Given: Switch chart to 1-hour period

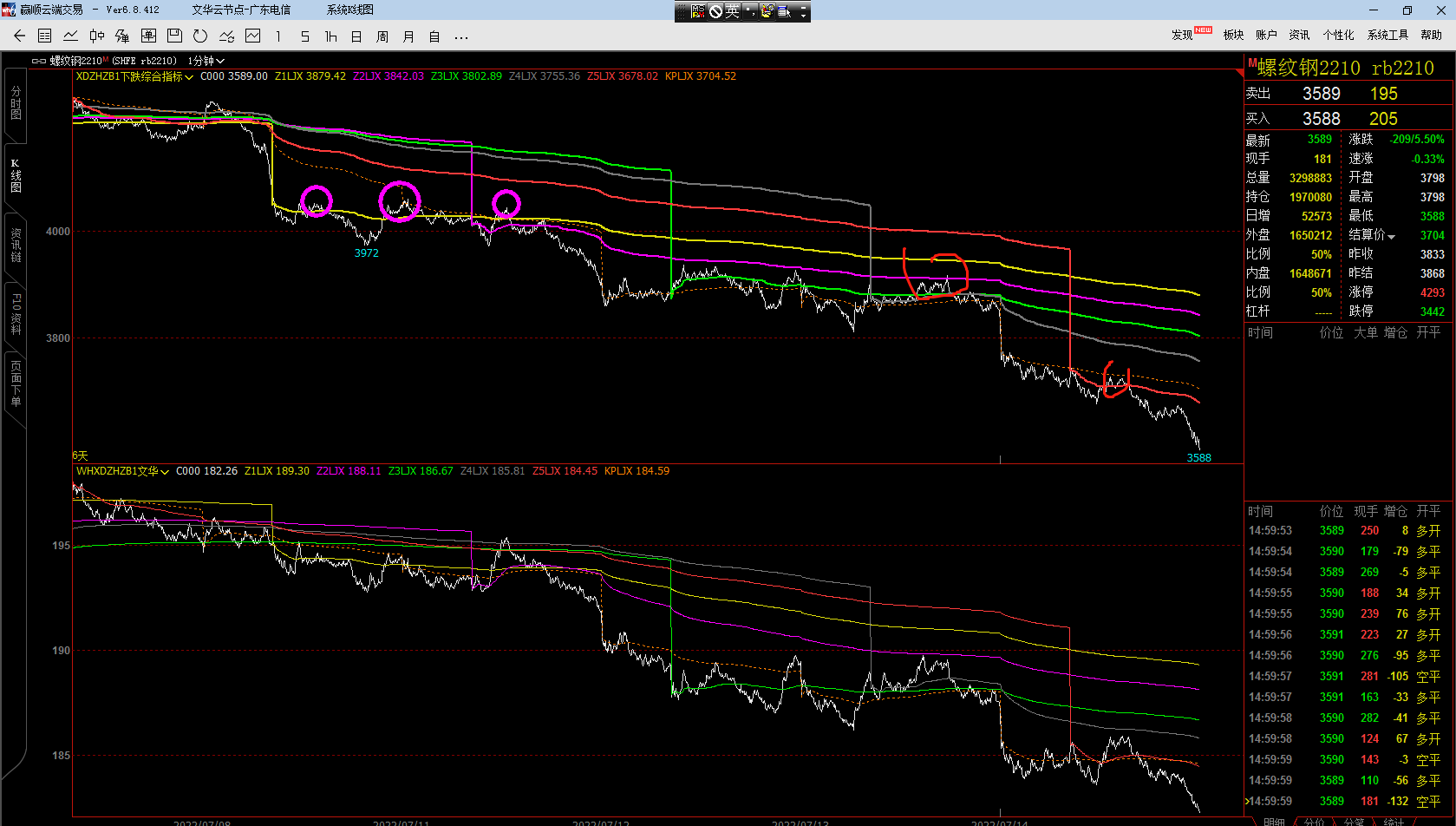Looking at the screenshot, I should click(x=330, y=36).
